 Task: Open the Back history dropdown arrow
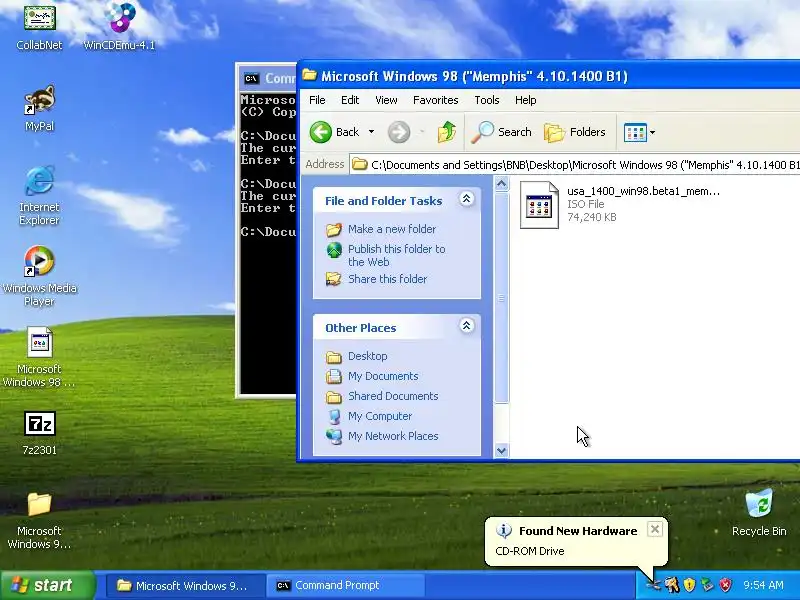pyautogui.click(x=371, y=132)
